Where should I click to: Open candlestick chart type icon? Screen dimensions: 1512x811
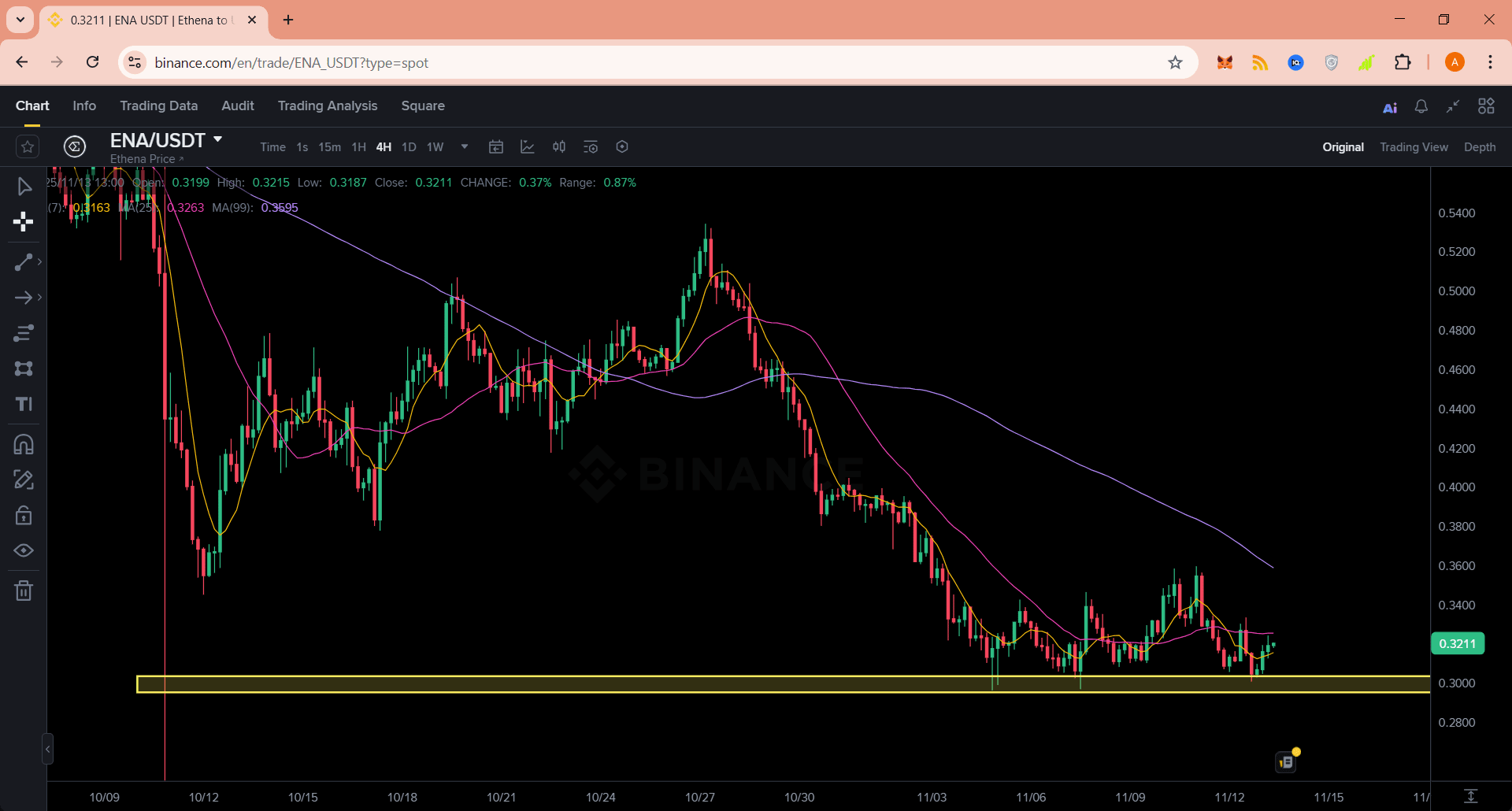tap(559, 147)
